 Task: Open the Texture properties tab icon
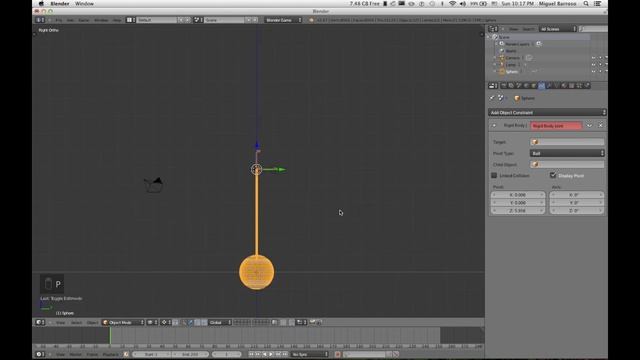571,86
